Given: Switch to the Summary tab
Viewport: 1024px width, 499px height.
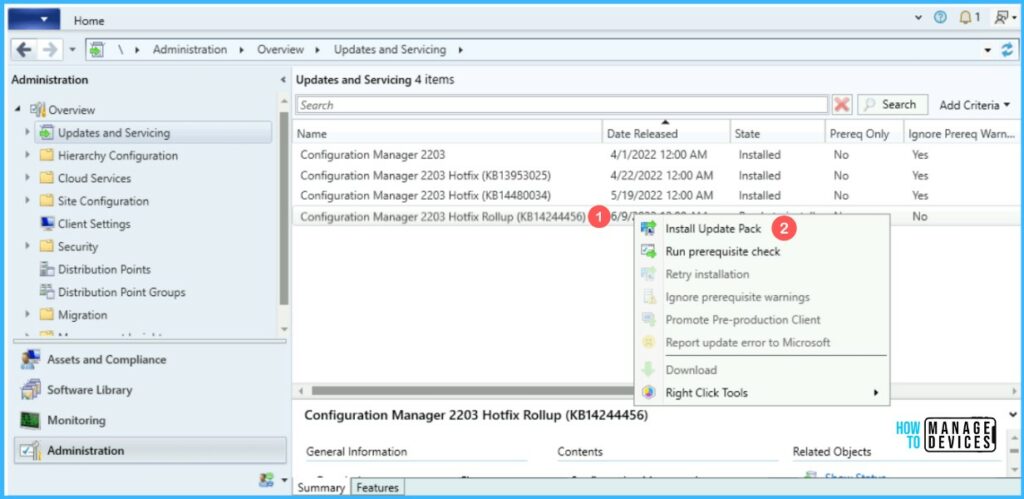Looking at the screenshot, I should 321,487.
